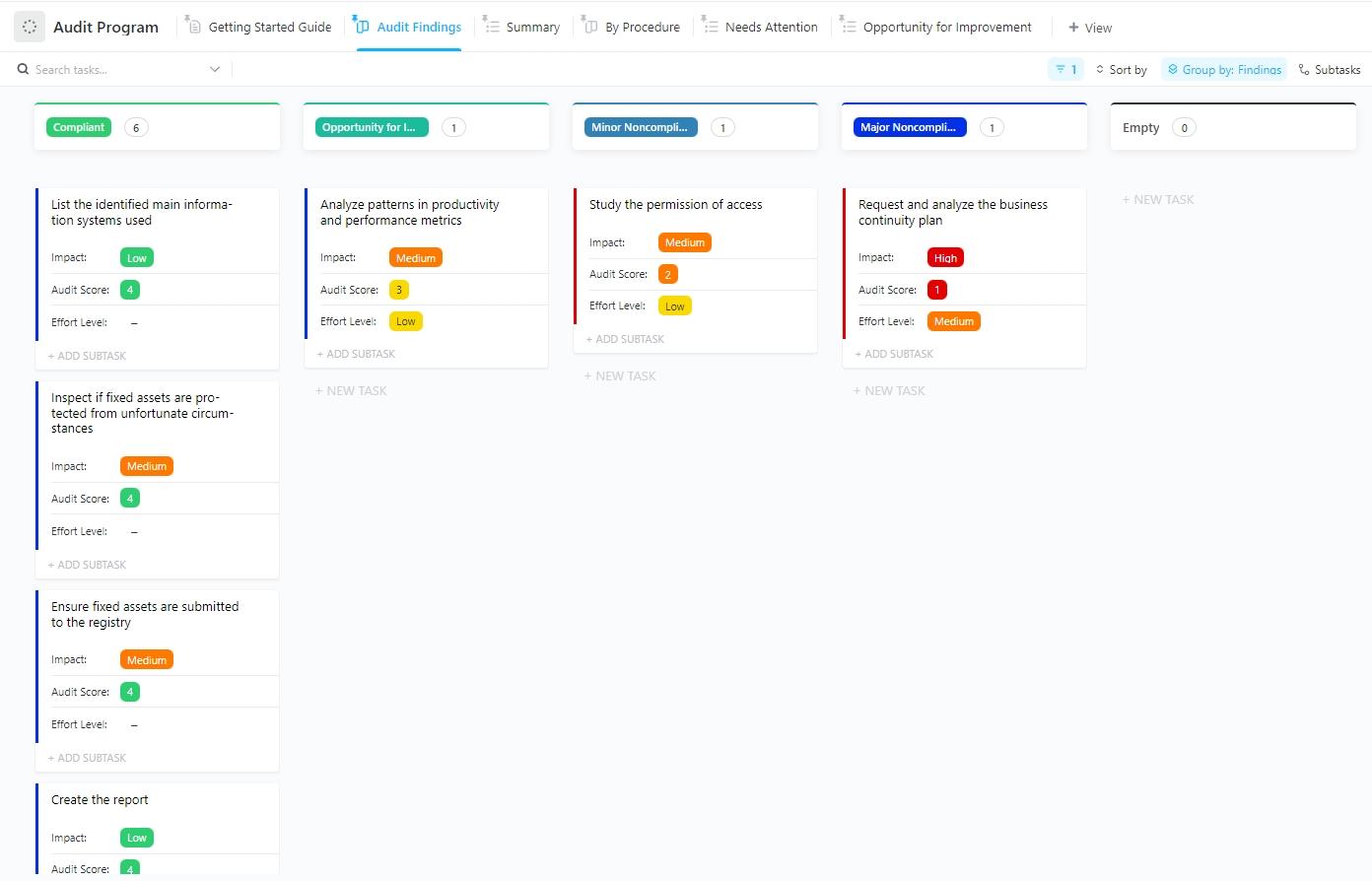Select the High impact tag on continuity plan

point(944,257)
